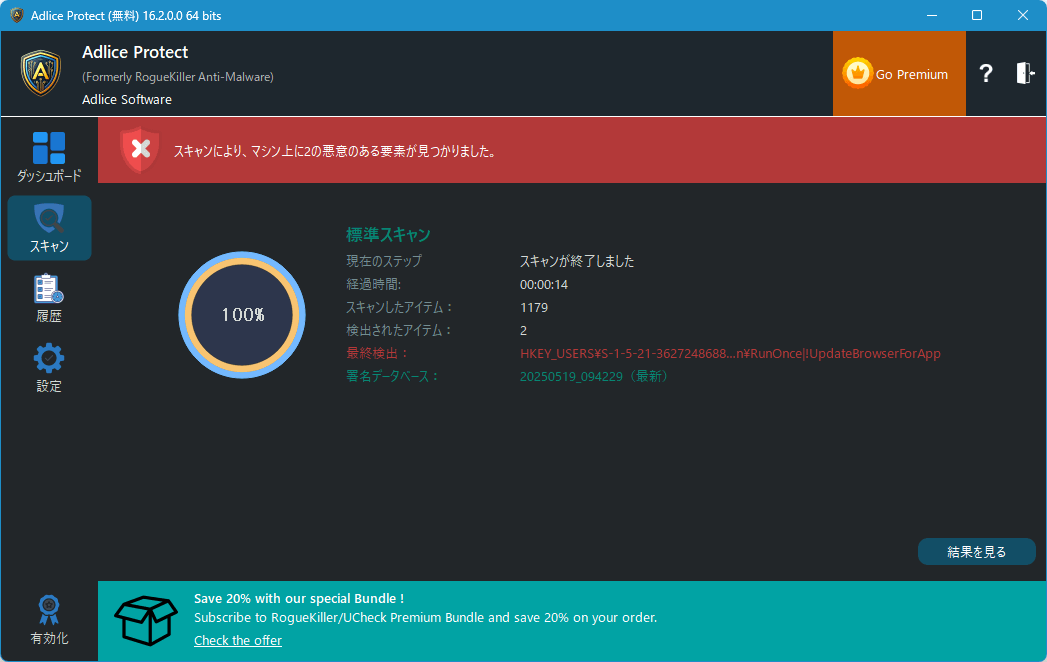Click the Save 20% bundle headline
1047x662 pixels.
[x=298, y=599]
